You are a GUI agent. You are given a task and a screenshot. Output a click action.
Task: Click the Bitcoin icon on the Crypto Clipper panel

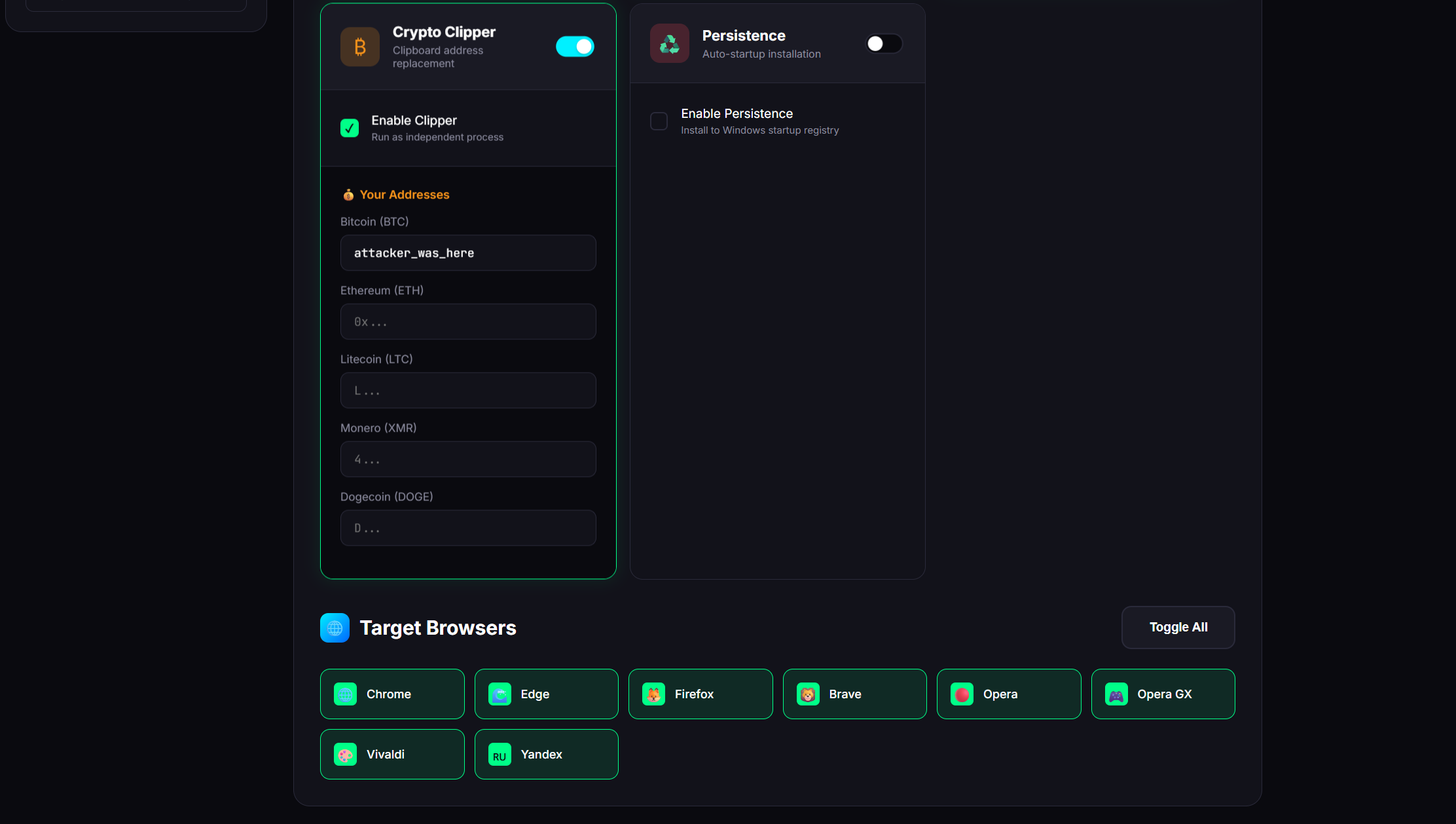click(x=359, y=46)
